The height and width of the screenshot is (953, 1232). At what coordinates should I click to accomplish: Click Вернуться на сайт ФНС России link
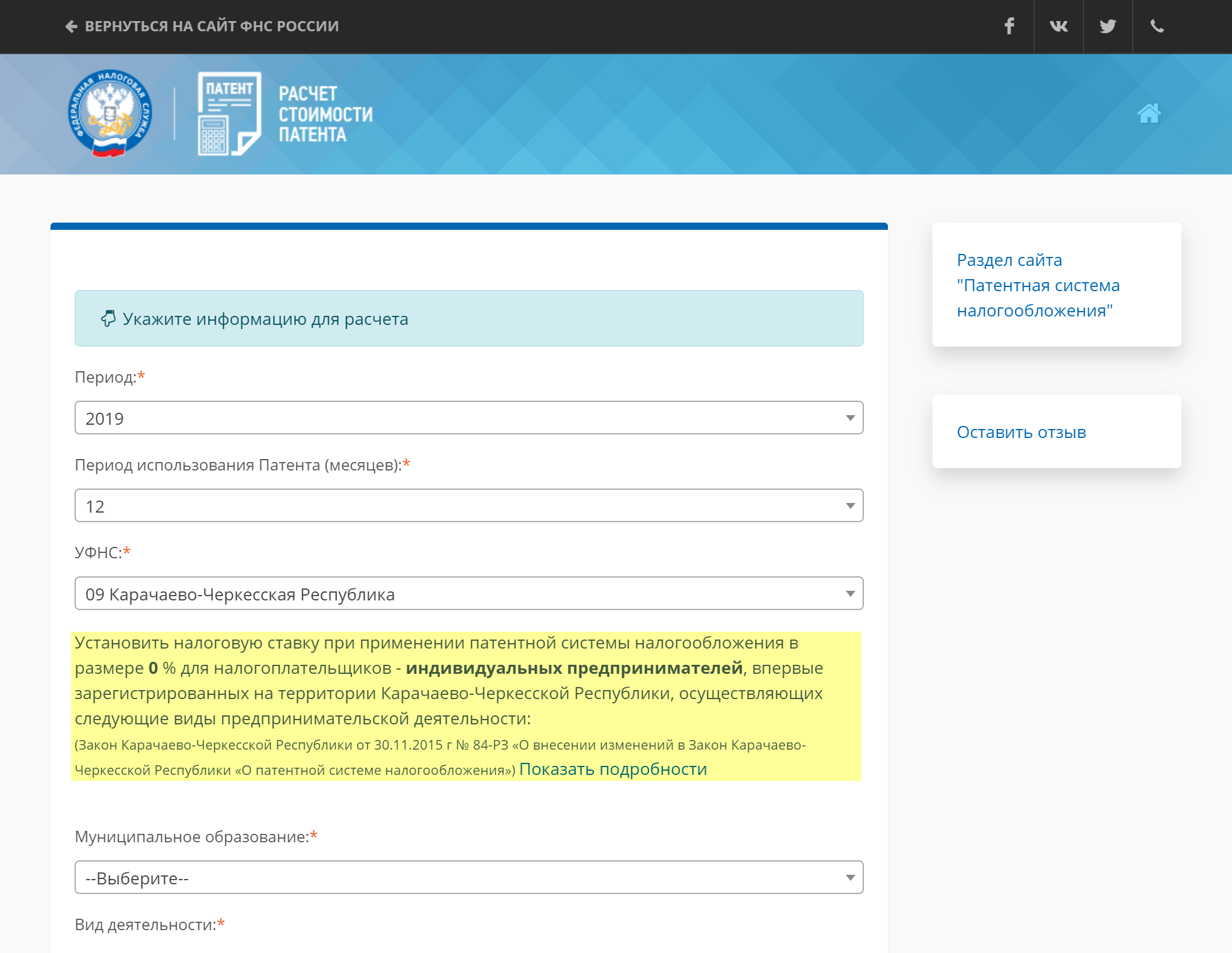212,26
